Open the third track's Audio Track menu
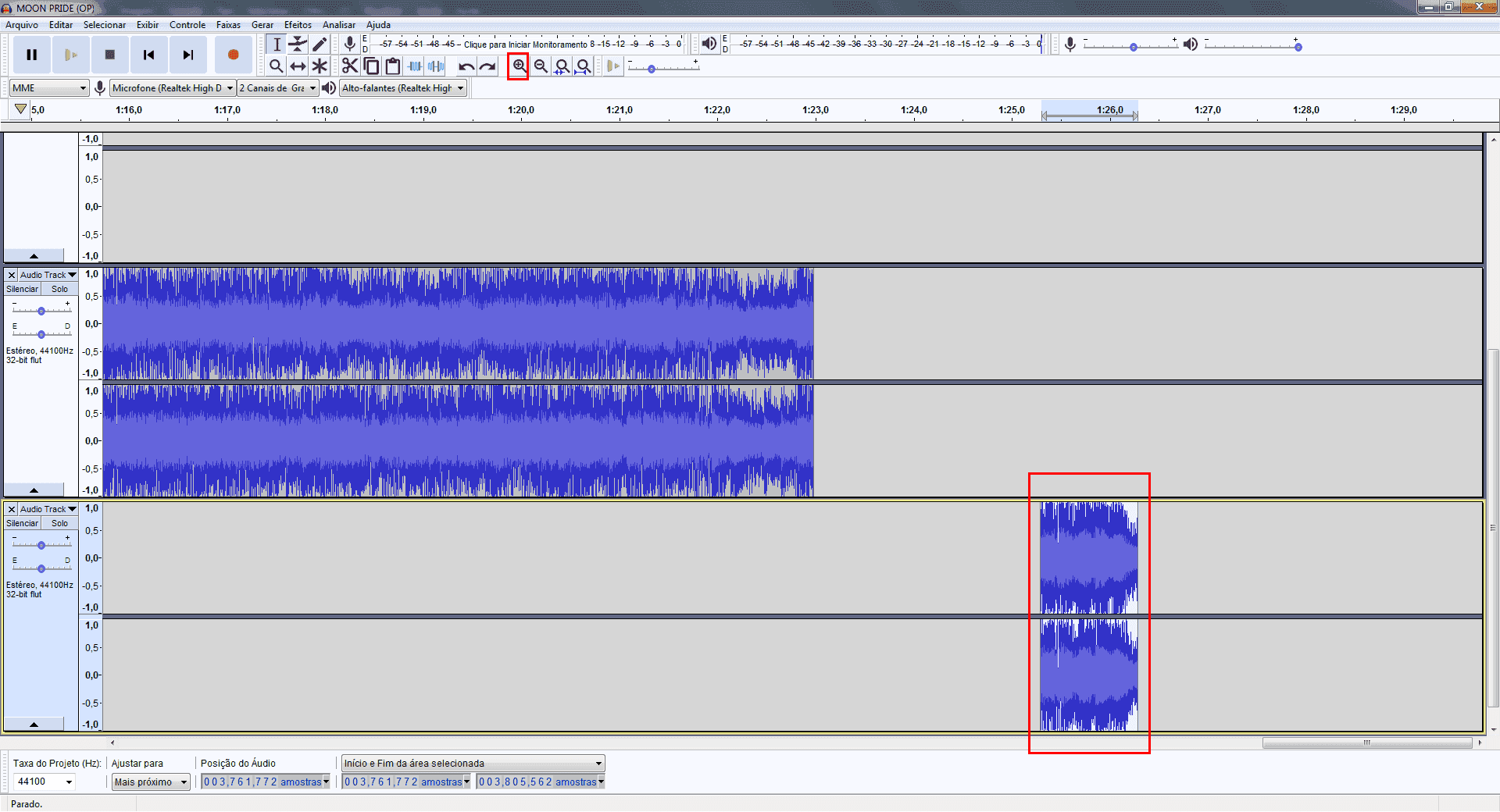The image size is (1500, 812). (x=48, y=509)
